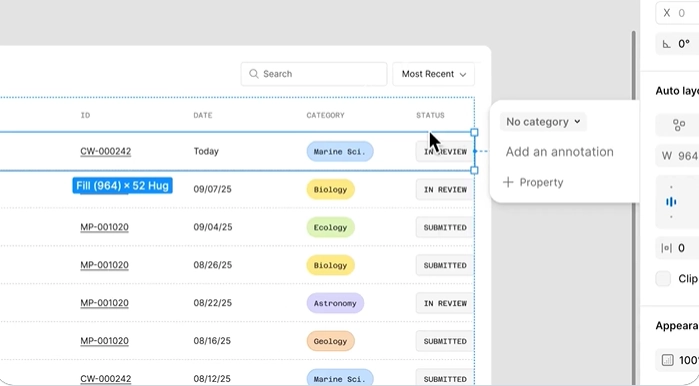Click the magnifier icon in Search box

pos(254,74)
